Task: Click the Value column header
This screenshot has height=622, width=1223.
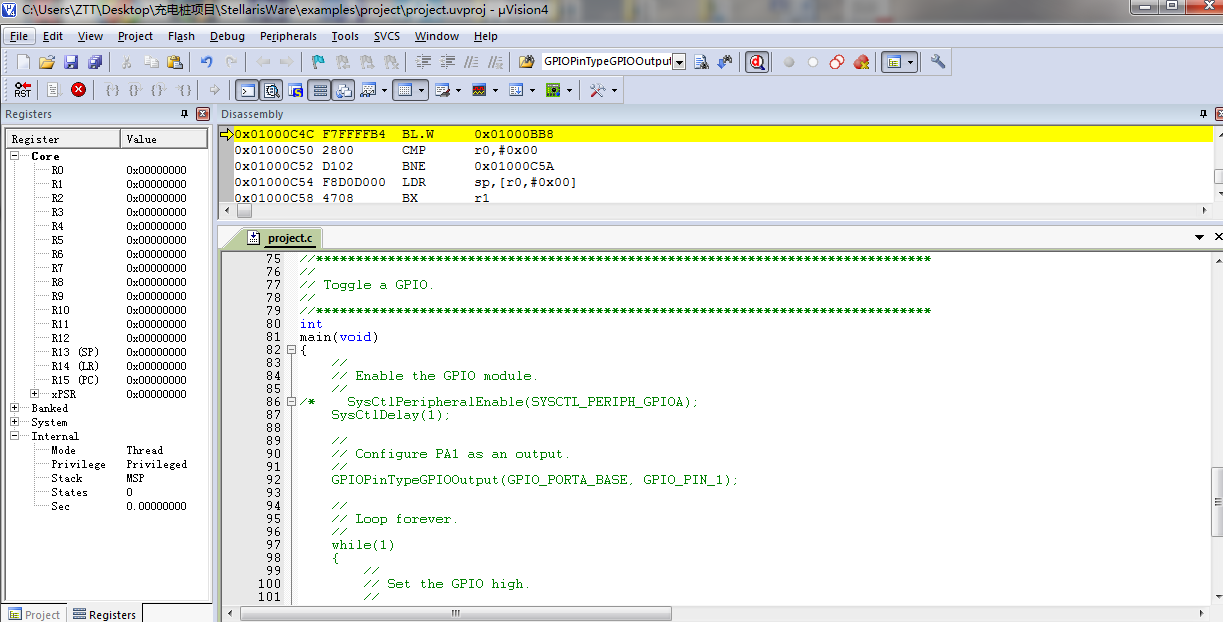Action: (x=164, y=139)
